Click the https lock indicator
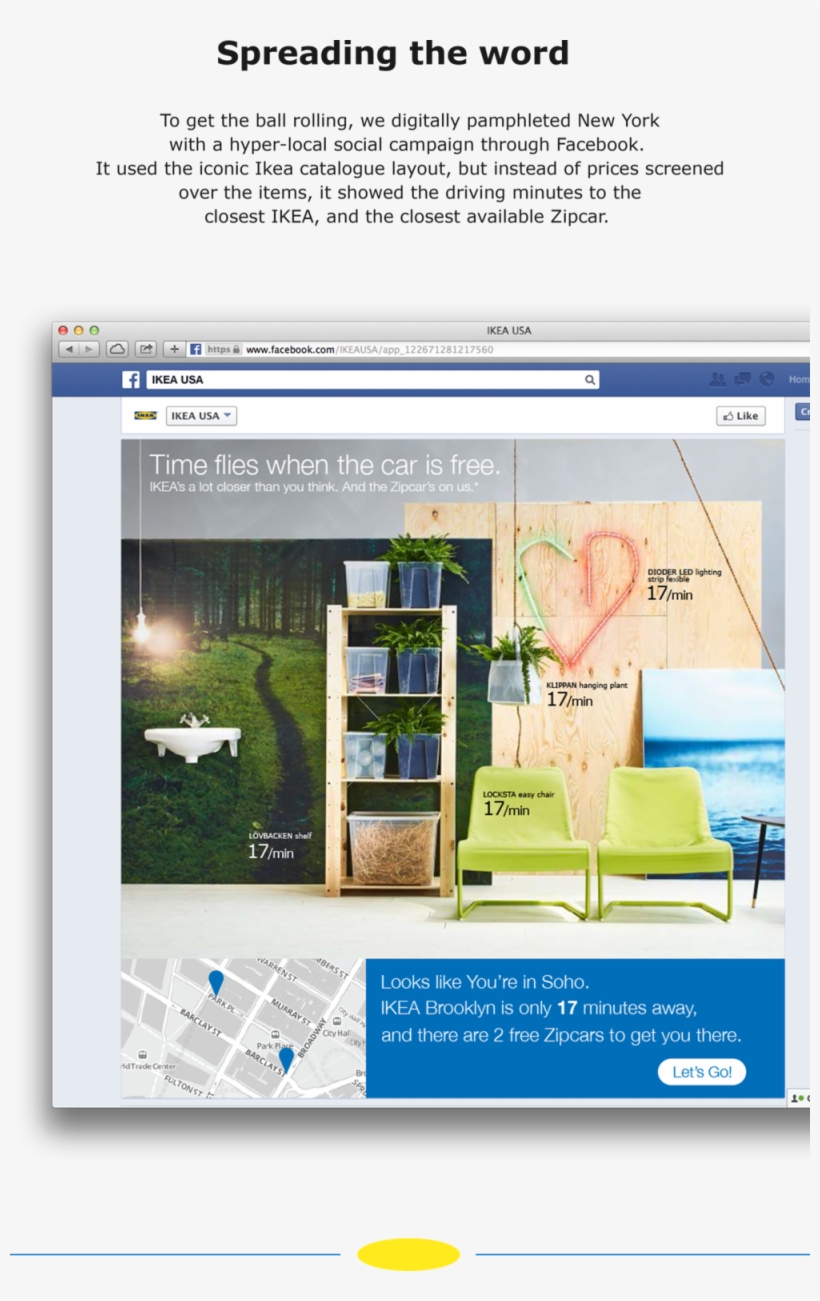The image size is (820, 1301). (x=224, y=349)
